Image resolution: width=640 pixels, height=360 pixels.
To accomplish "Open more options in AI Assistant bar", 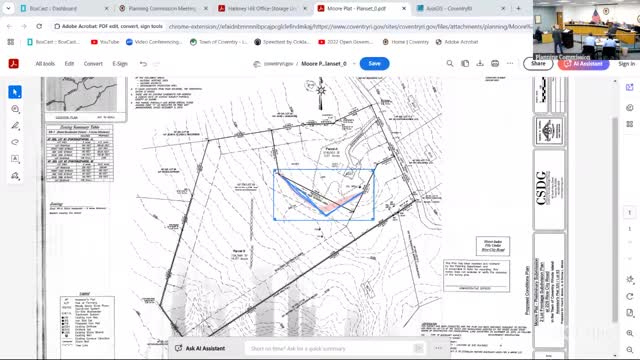I will (x=438, y=348).
